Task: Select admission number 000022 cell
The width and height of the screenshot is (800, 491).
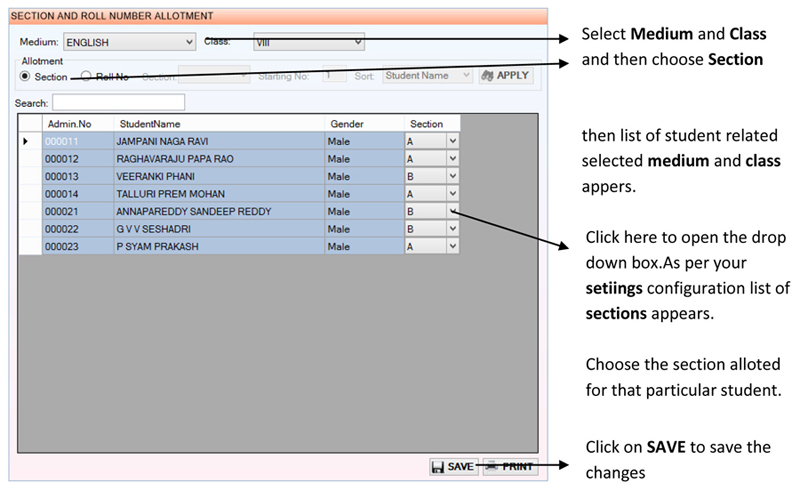Action: [78, 229]
